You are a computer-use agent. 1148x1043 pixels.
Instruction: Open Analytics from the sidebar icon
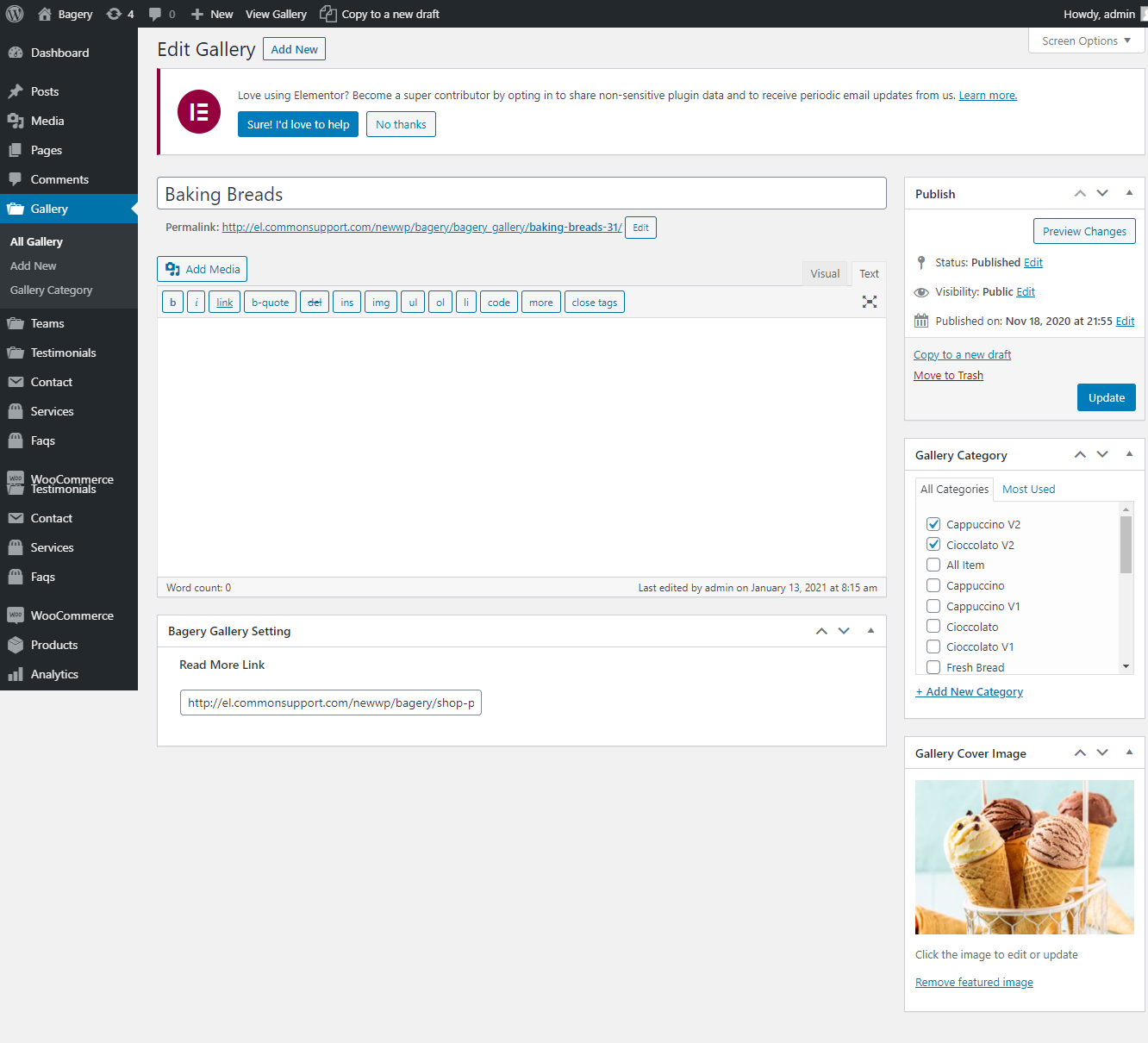[16, 674]
